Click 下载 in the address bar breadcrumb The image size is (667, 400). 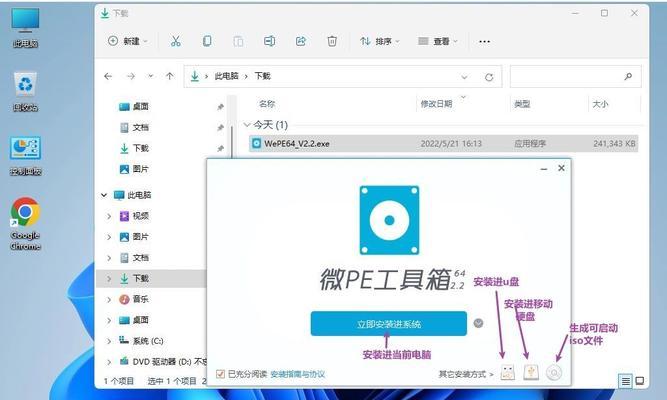coord(262,76)
